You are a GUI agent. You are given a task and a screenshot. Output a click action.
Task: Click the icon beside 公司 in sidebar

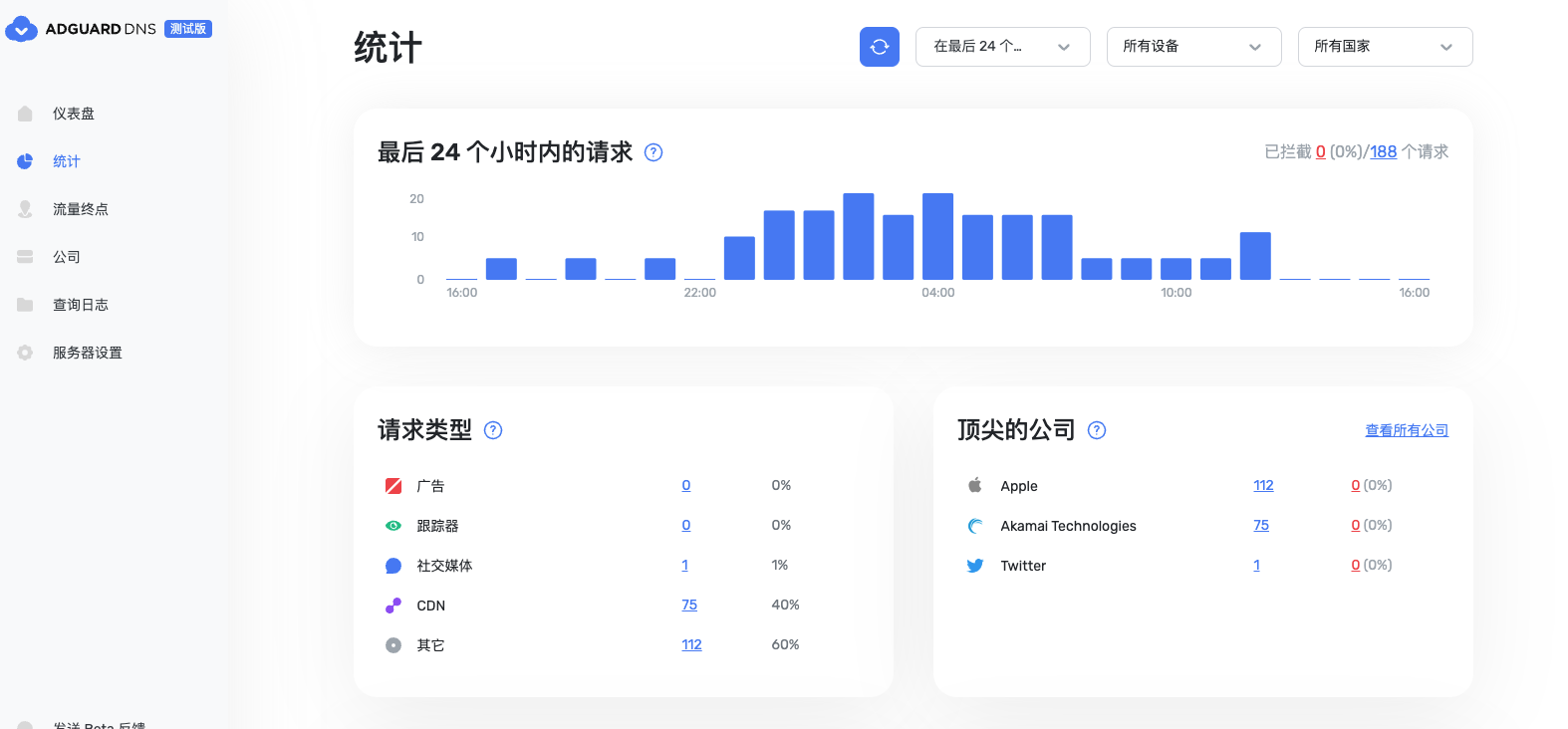coord(25,257)
